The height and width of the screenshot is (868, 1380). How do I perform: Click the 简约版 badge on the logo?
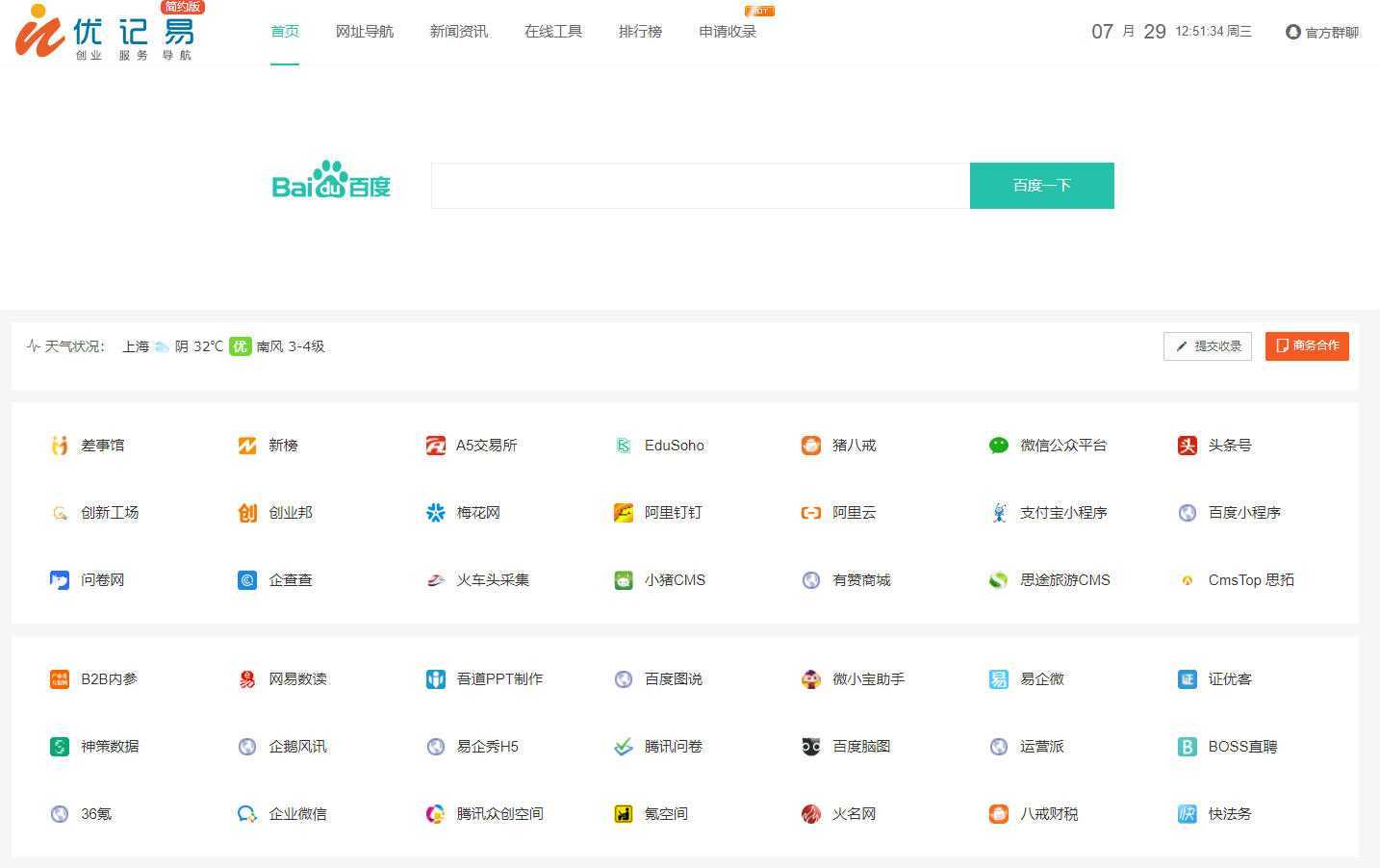pyautogui.click(x=183, y=7)
